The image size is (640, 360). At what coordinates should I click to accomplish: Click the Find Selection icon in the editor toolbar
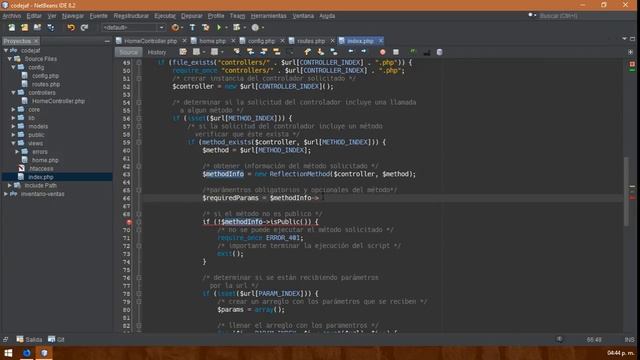(x=237, y=52)
